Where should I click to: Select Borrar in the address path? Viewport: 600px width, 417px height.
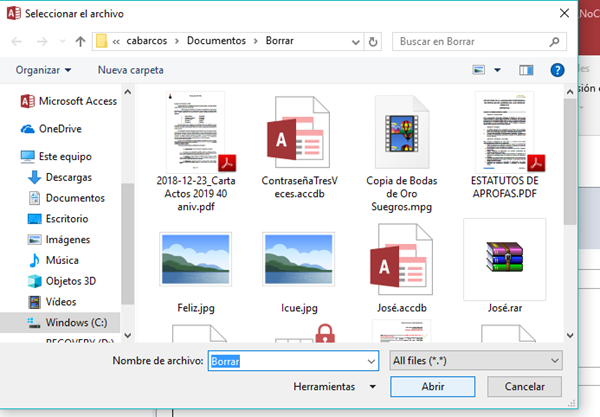280,41
